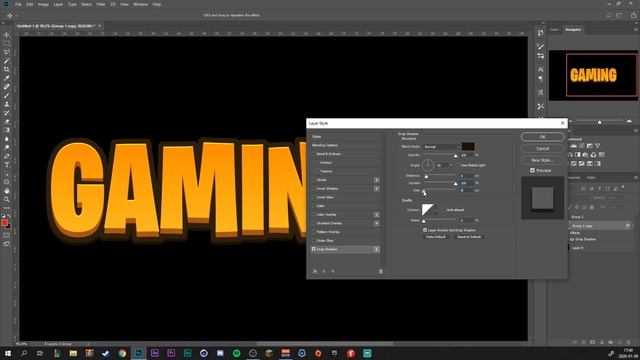This screenshot has width=640, height=360.
Task: Select the Brush tool
Action: (x=7, y=95)
